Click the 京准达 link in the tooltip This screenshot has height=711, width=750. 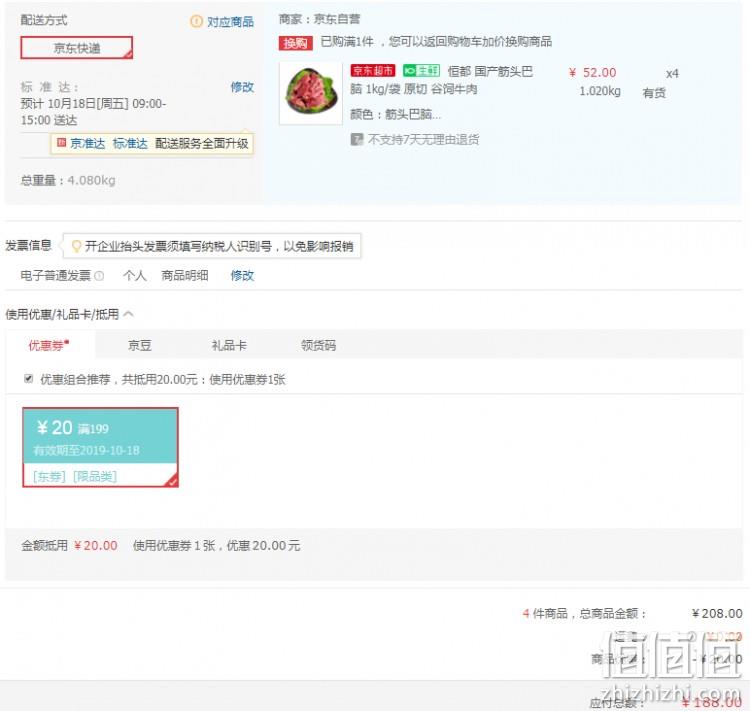pos(88,144)
